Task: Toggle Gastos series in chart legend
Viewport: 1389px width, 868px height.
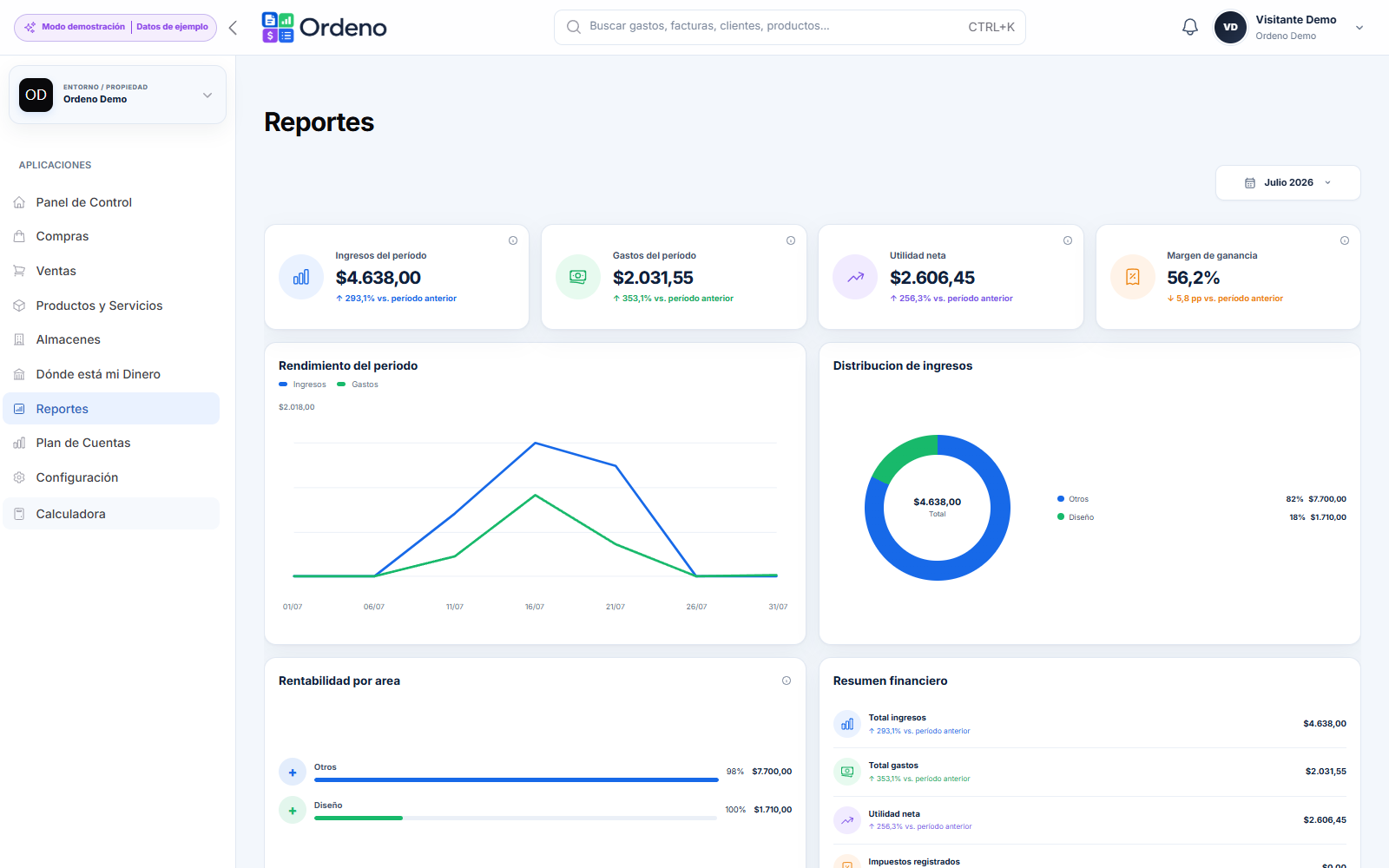Action: click(358, 385)
